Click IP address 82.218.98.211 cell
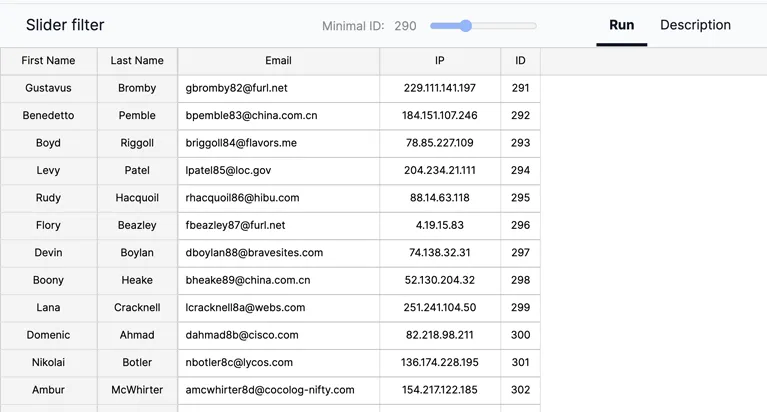 (x=440, y=335)
